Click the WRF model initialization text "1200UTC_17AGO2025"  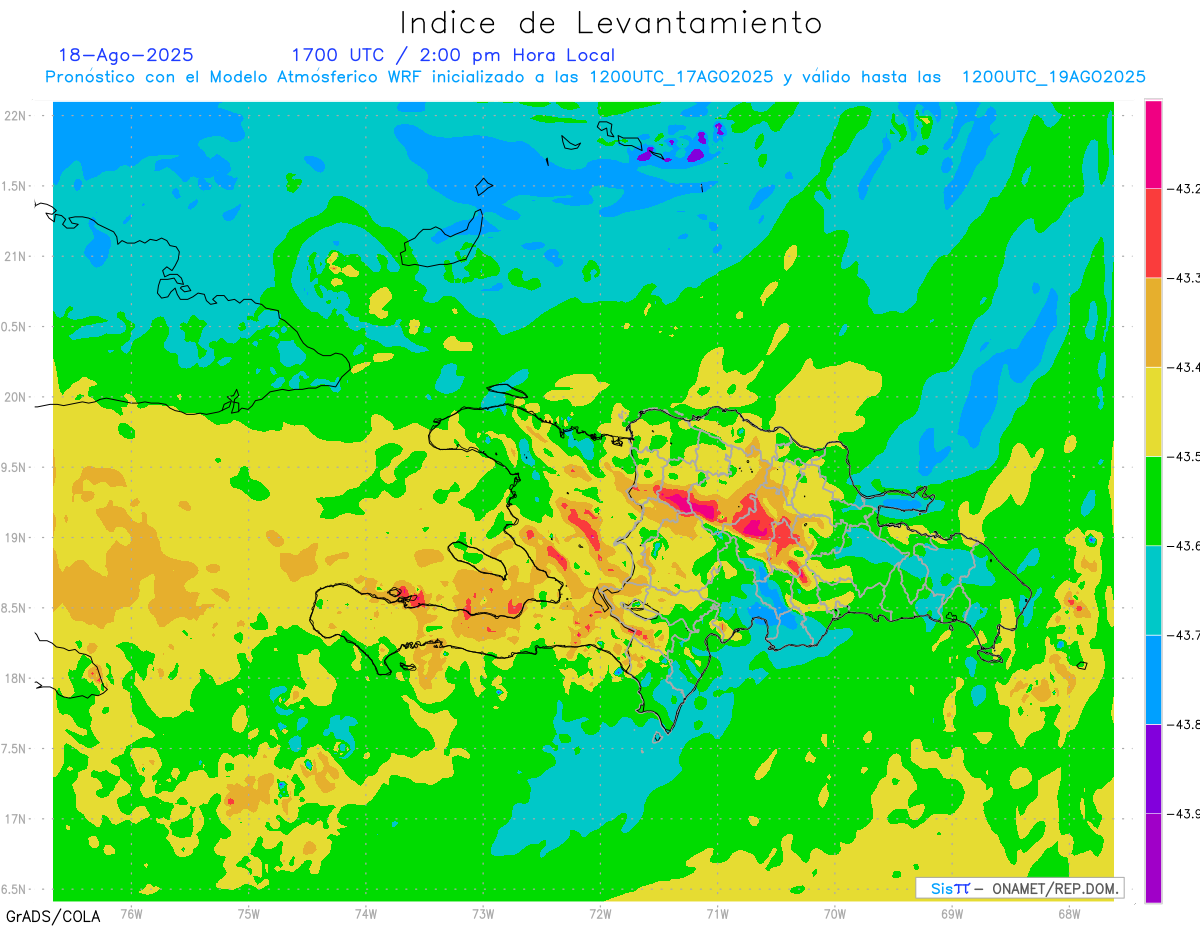click(x=681, y=77)
